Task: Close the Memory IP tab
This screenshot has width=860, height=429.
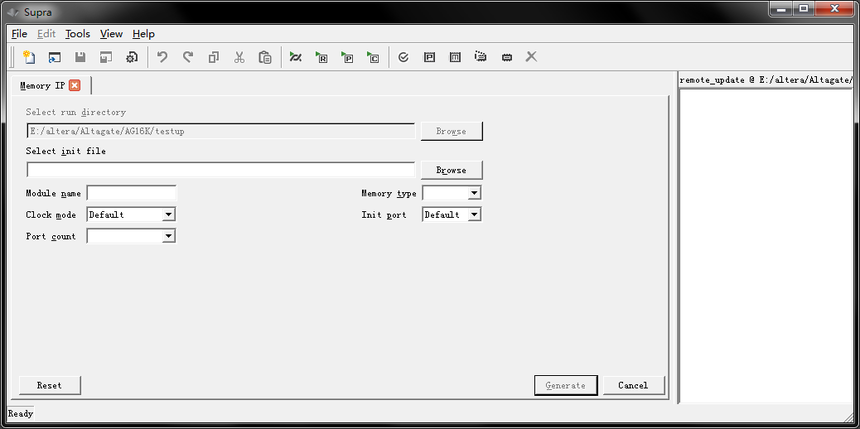Action: (x=75, y=86)
